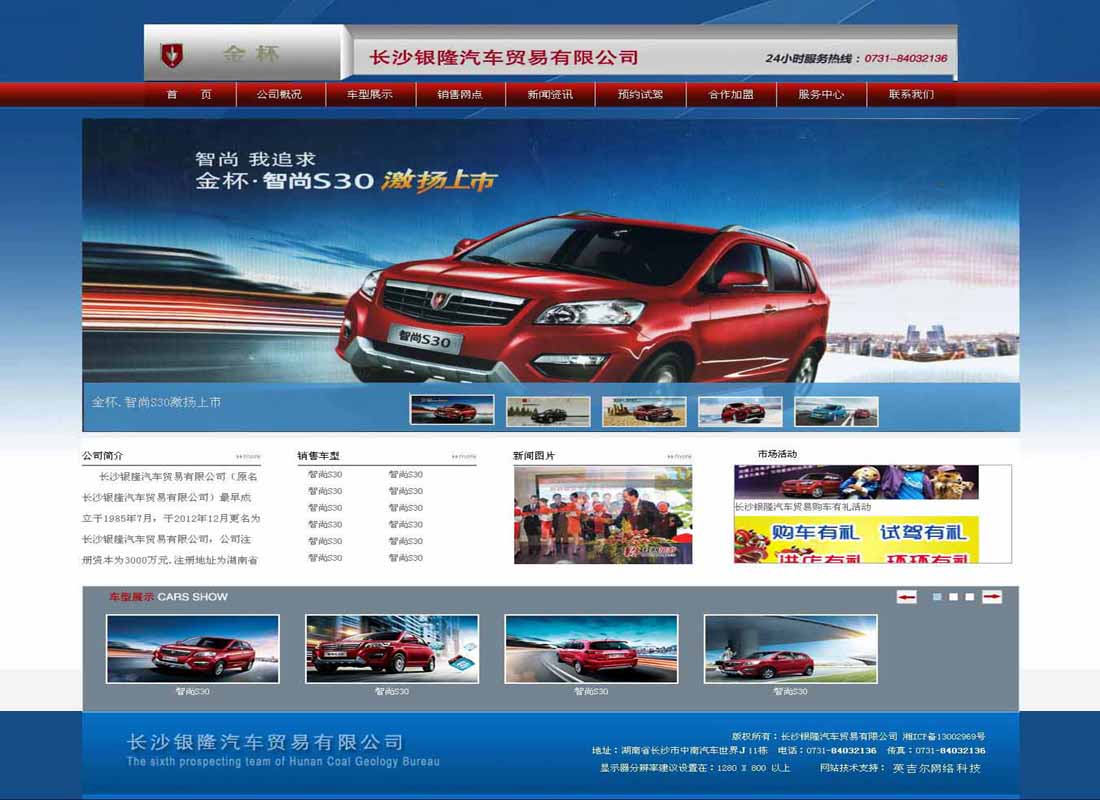
Task: Select banner thumbnail with blue car
Action: point(836,411)
